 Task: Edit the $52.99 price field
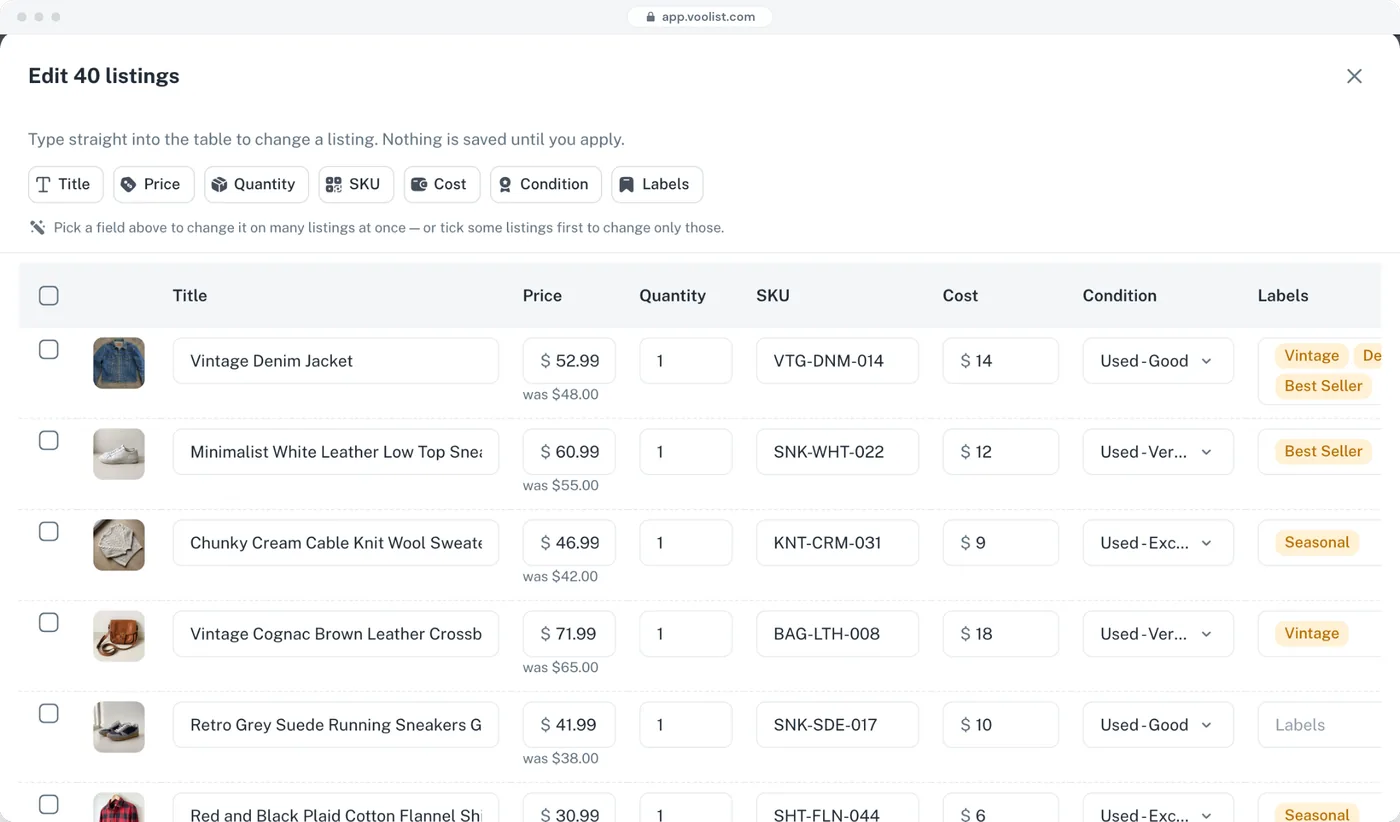(x=569, y=361)
